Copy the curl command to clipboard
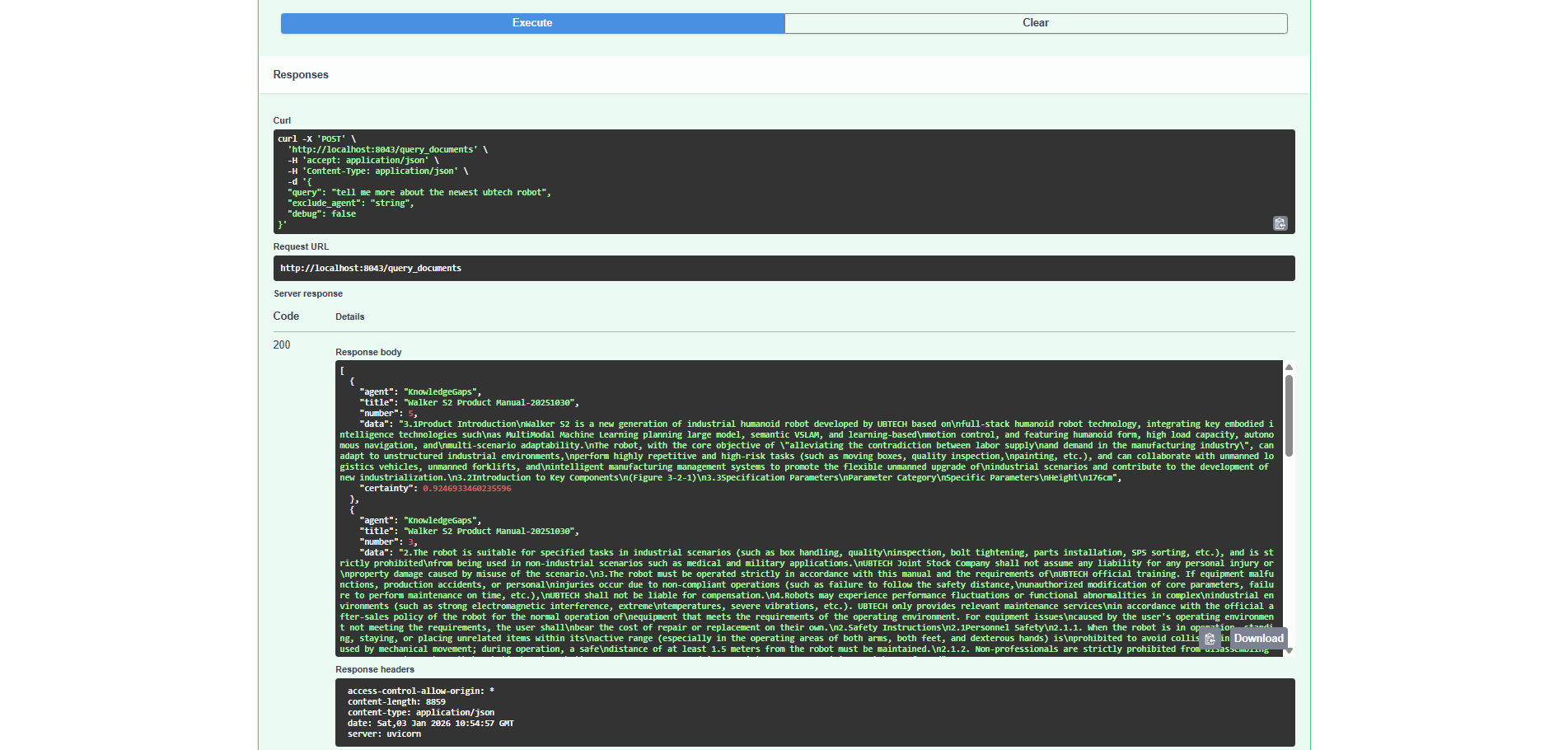1568x750 pixels. coord(1280,223)
